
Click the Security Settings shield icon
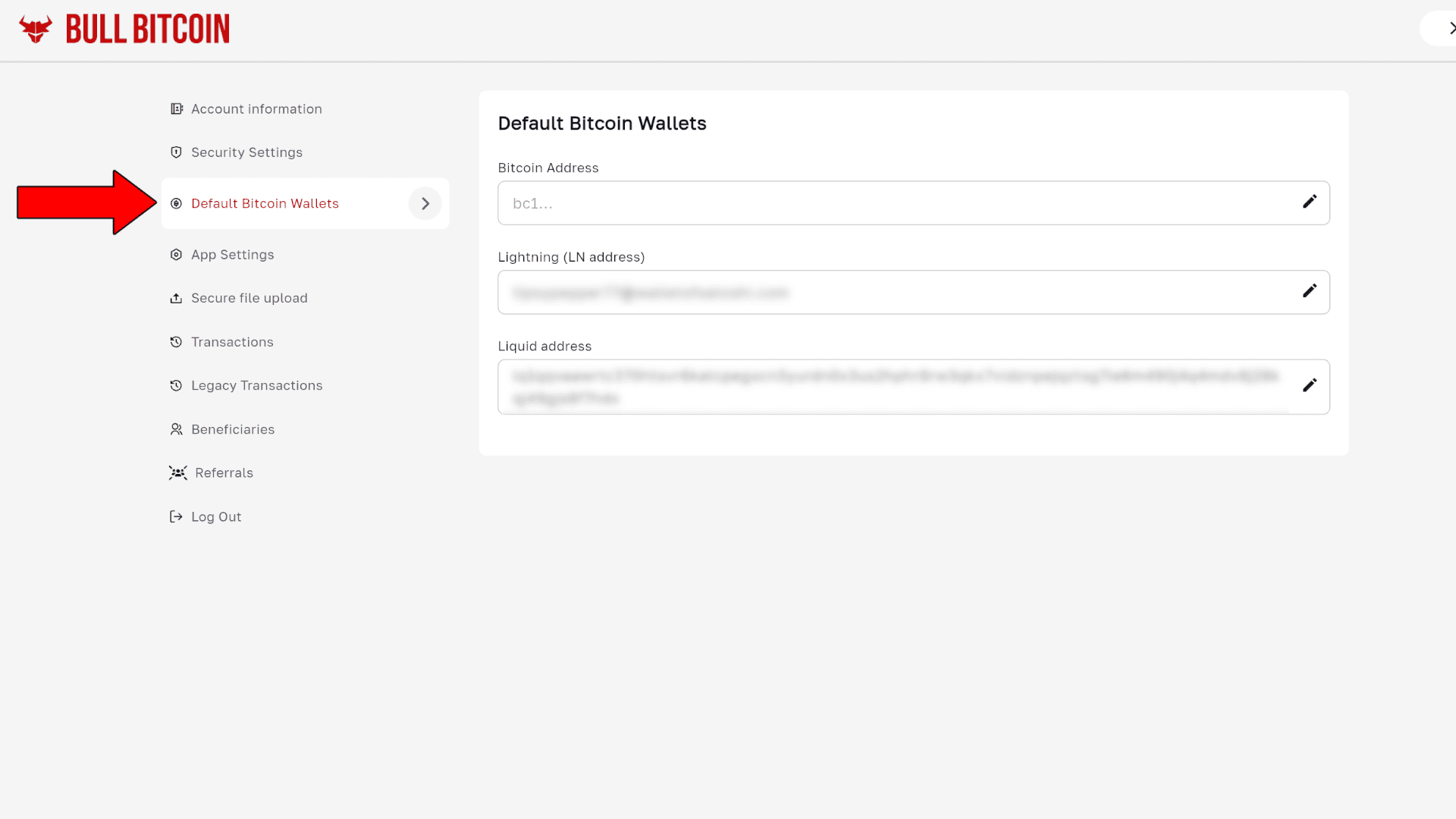point(176,152)
